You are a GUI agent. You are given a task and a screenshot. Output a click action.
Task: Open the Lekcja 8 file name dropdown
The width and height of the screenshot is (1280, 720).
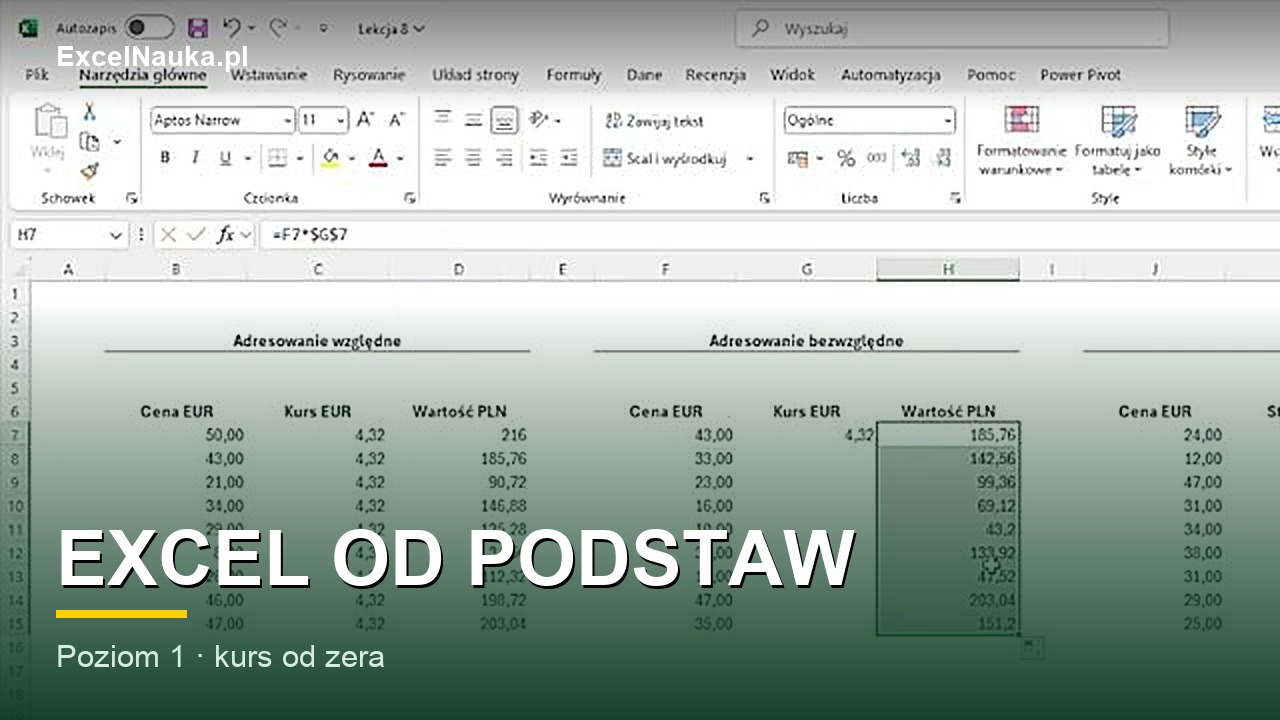(x=391, y=28)
